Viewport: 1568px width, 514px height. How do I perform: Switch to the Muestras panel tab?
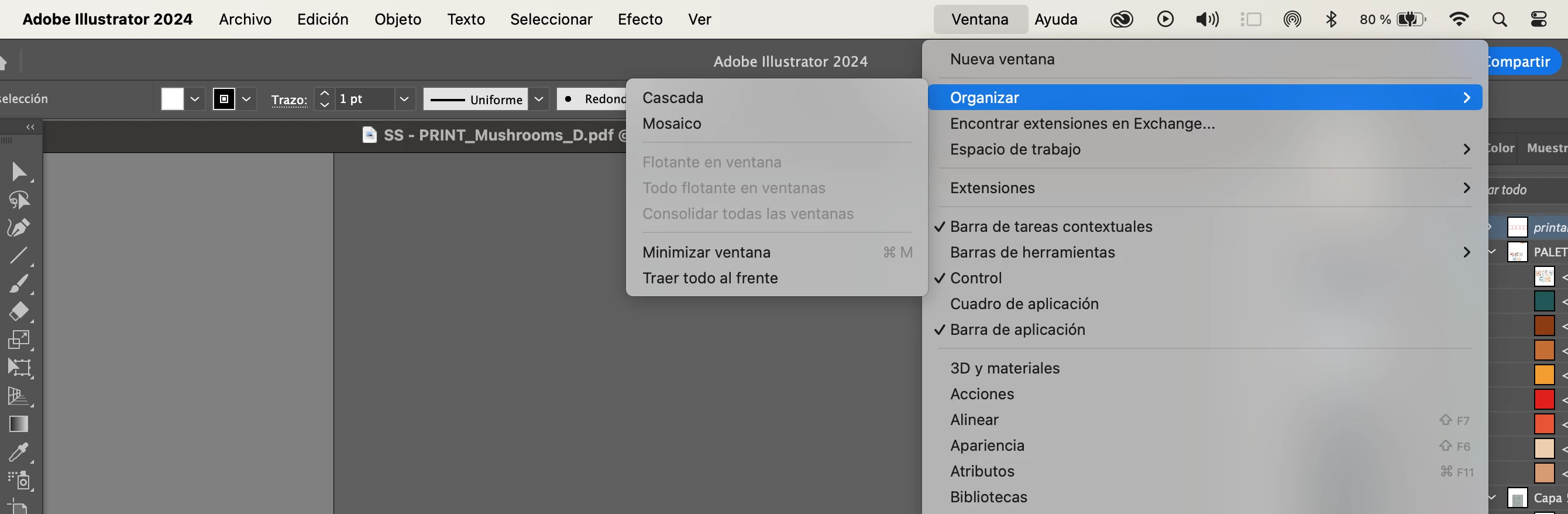coord(1546,148)
